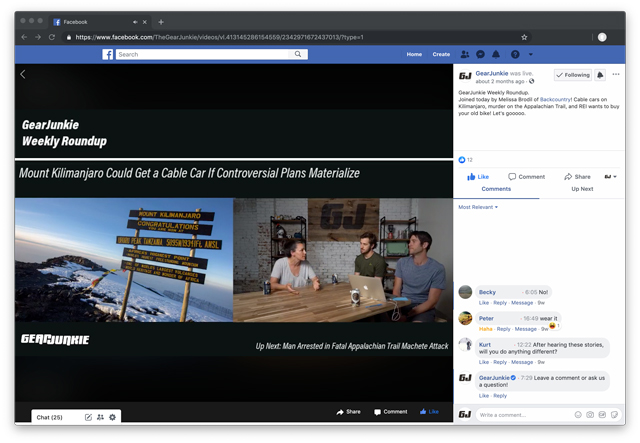Open Kurt's name link
This screenshot has width=640, height=443.
point(485,345)
